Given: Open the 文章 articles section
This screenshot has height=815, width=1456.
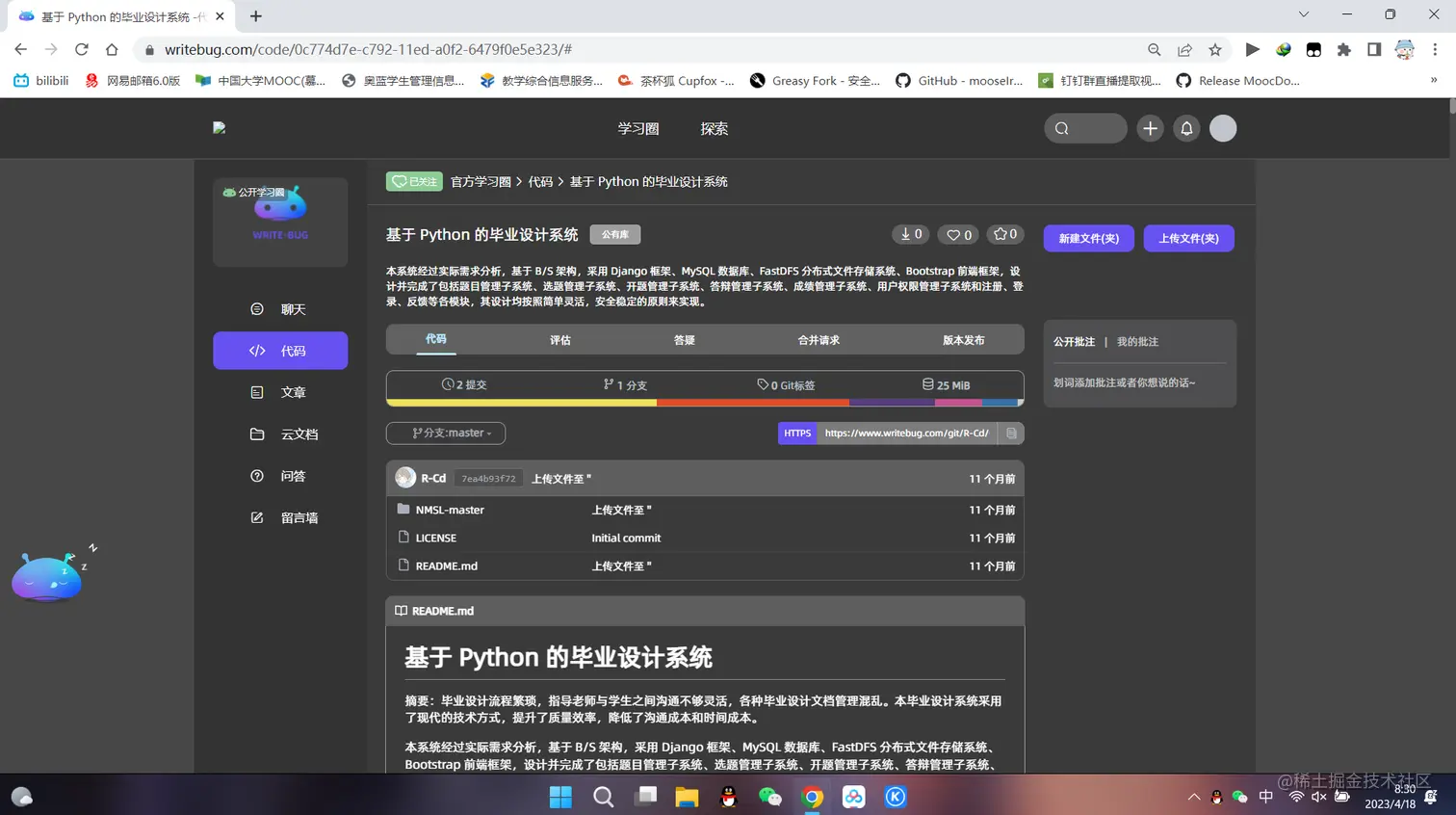Looking at the screenshot, I should pos(280,392).
